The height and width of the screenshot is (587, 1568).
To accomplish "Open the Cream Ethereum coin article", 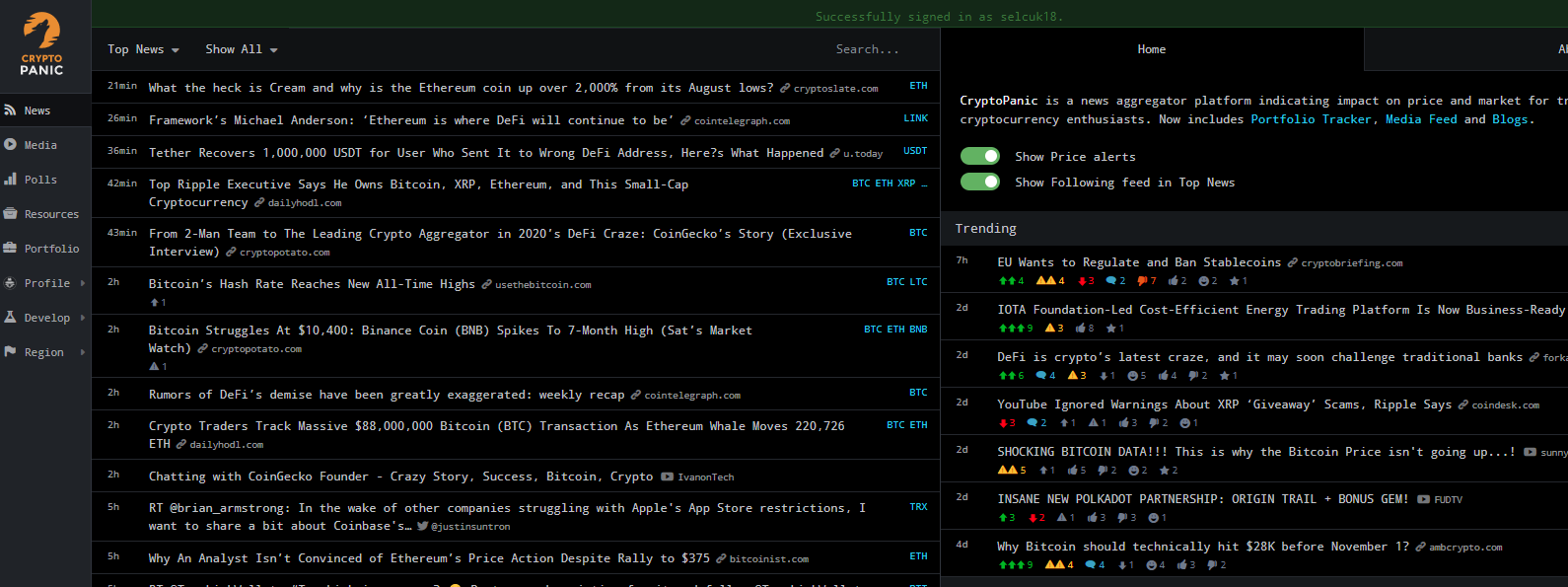I will point(461,88).
